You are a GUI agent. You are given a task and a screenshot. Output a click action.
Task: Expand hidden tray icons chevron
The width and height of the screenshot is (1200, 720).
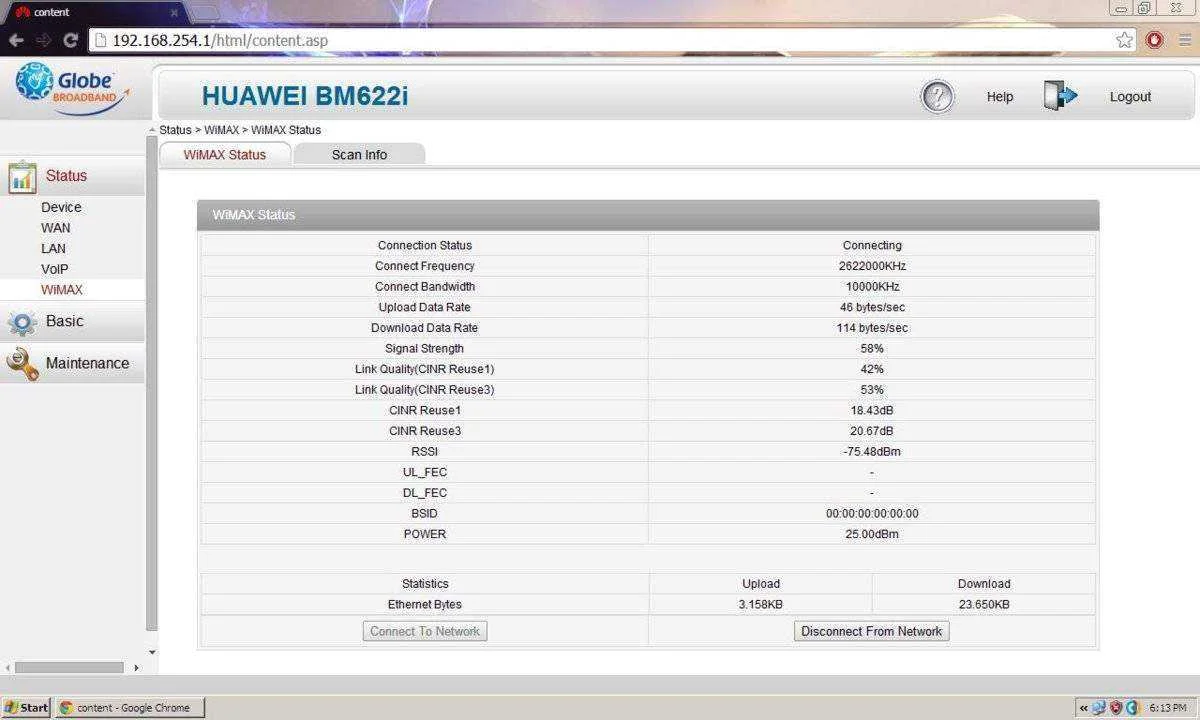[1083, 708]
